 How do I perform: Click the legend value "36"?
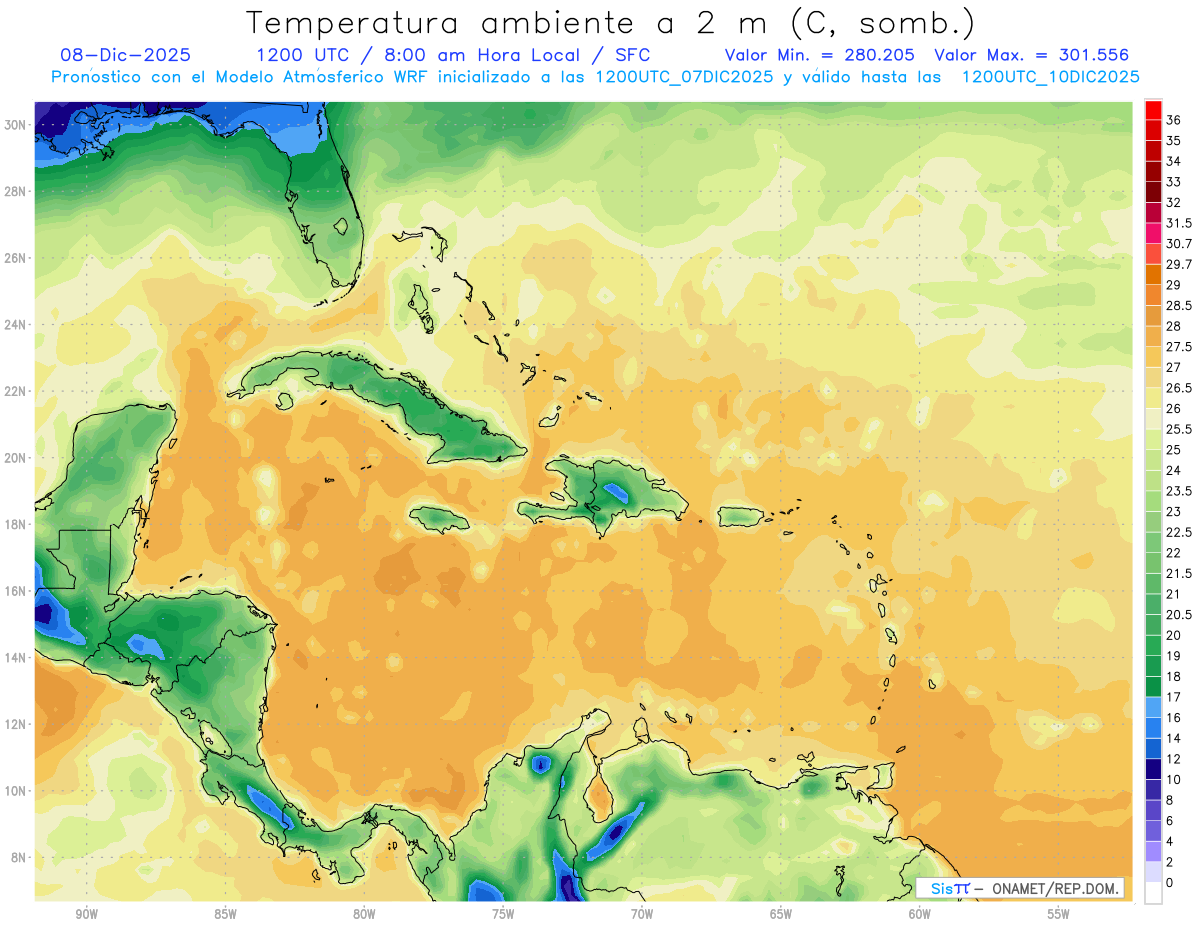(1173, 120)
